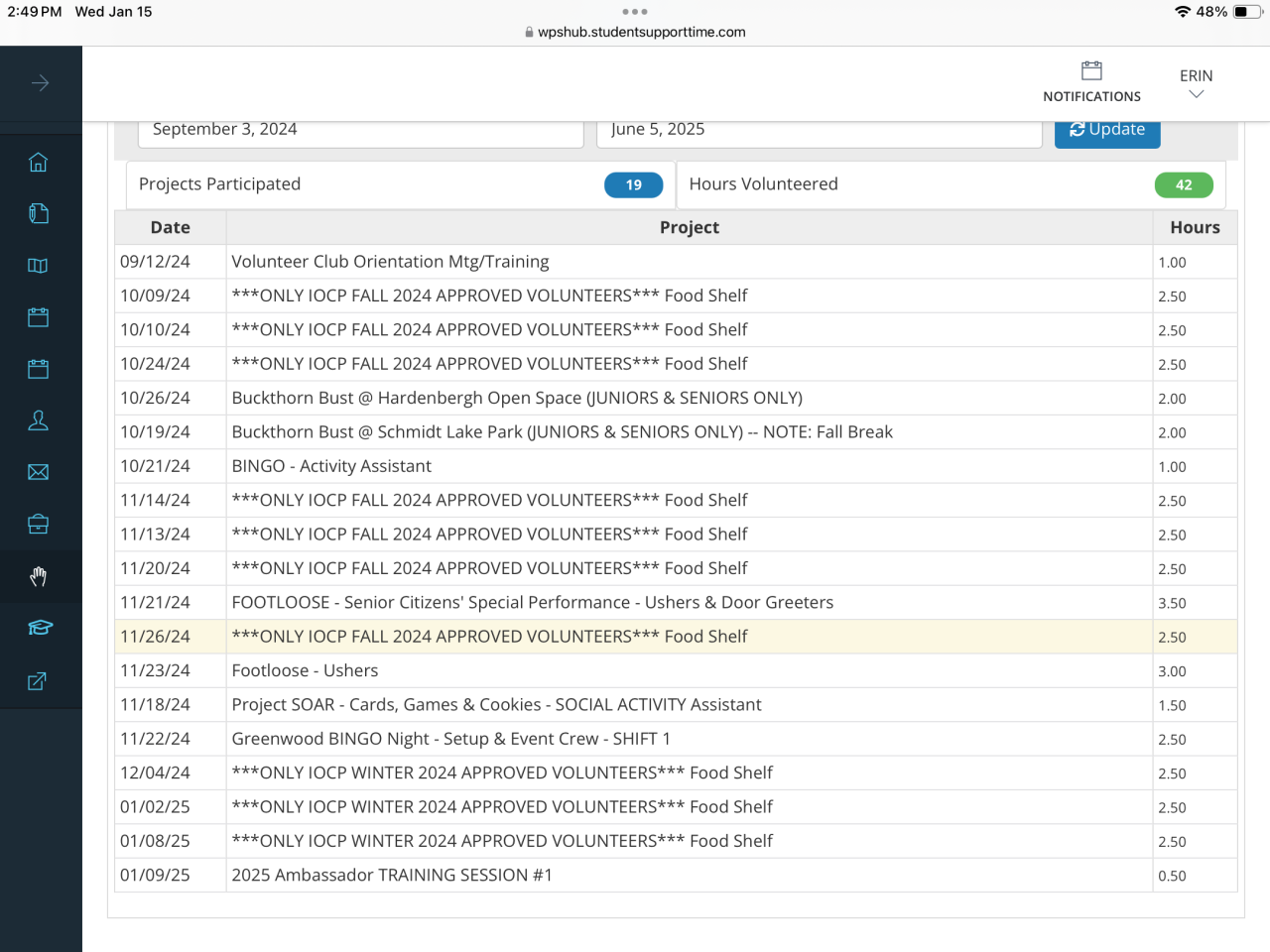The image size is (1270, 952).
Task: Tap the Wi-Fi status icon
Action: click(1182, 12)
